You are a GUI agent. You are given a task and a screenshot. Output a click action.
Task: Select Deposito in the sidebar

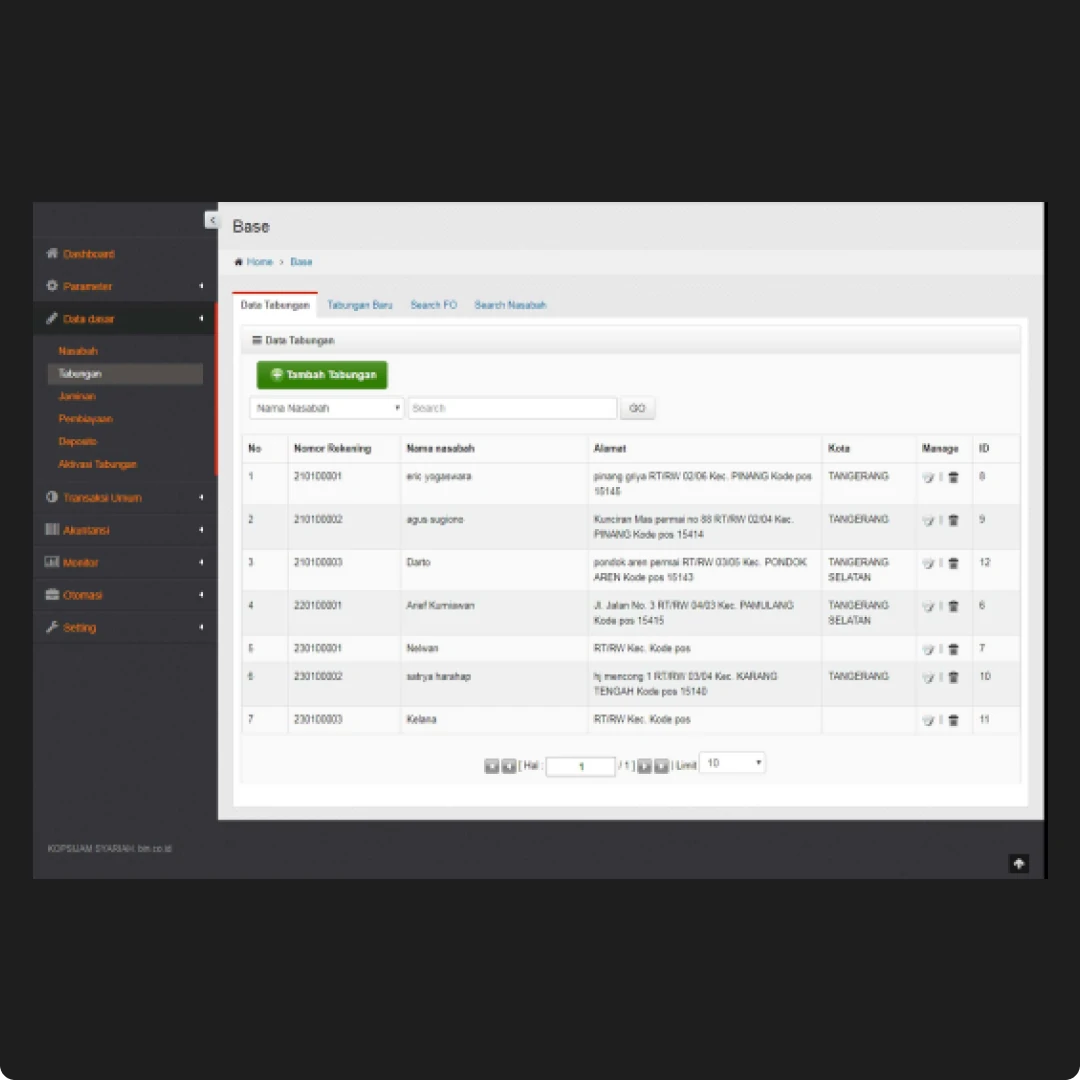(77, 441)
